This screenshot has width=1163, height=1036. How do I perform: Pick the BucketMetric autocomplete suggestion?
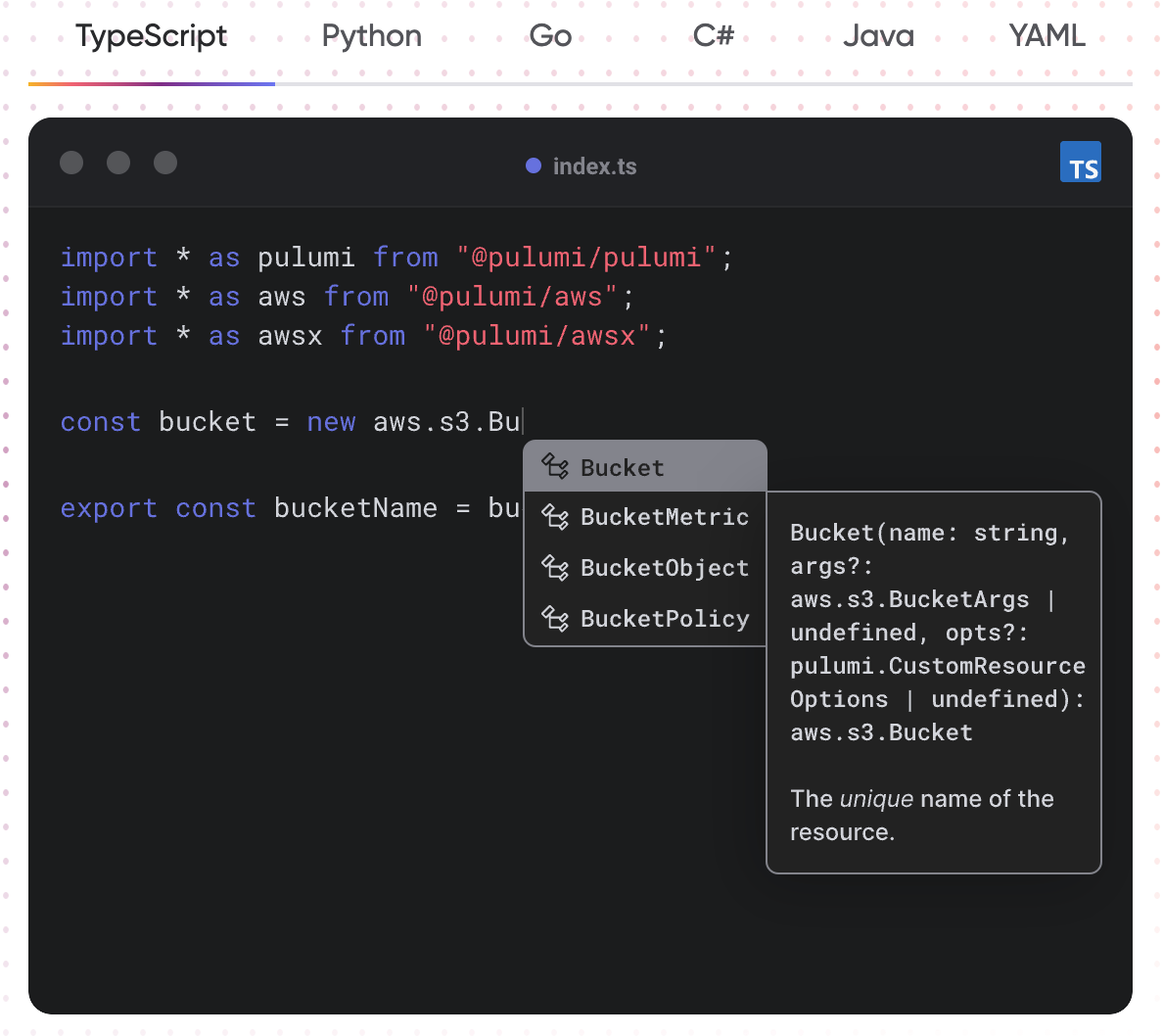point(645,516)
